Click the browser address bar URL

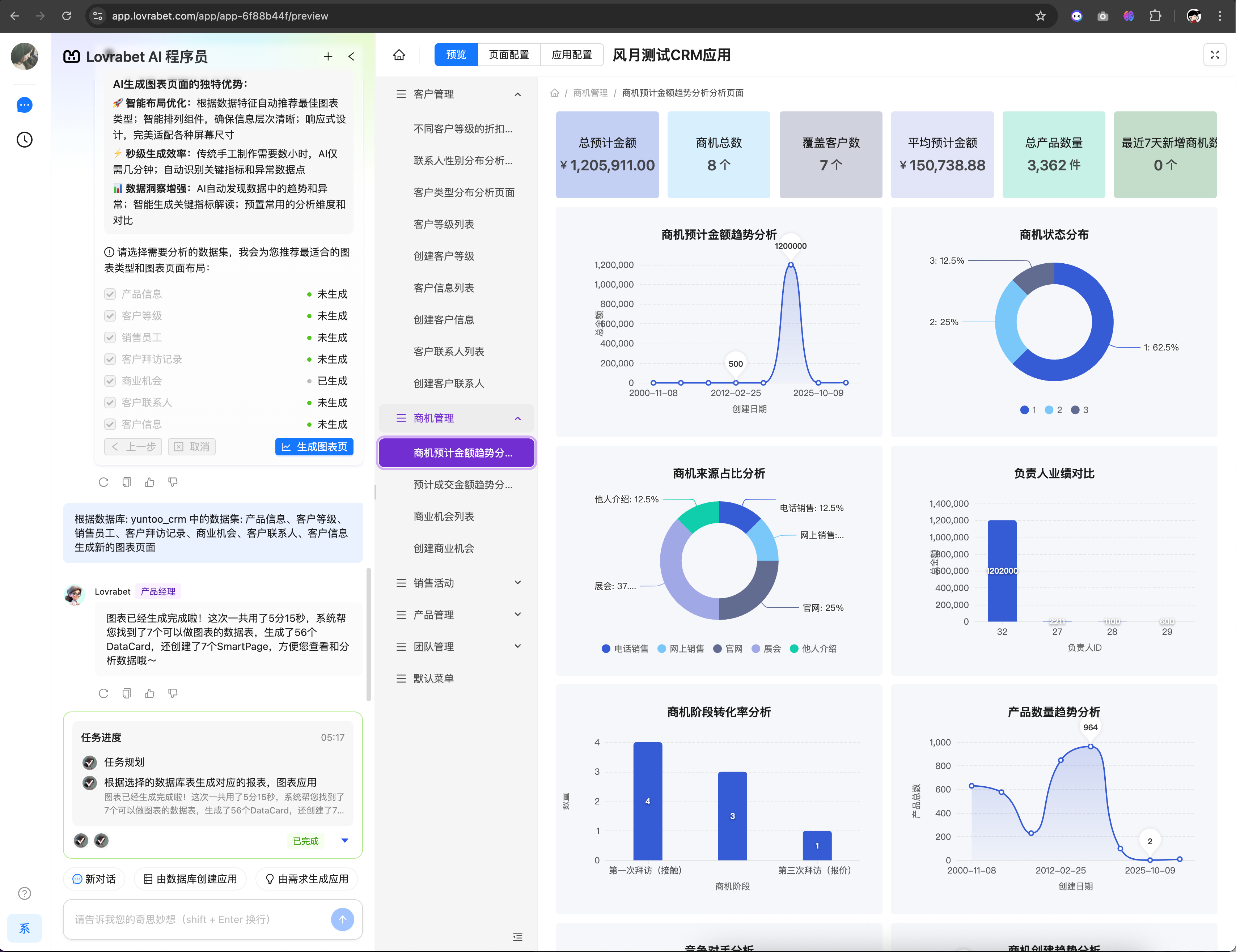pyautogui.click(x=220, y=16)
